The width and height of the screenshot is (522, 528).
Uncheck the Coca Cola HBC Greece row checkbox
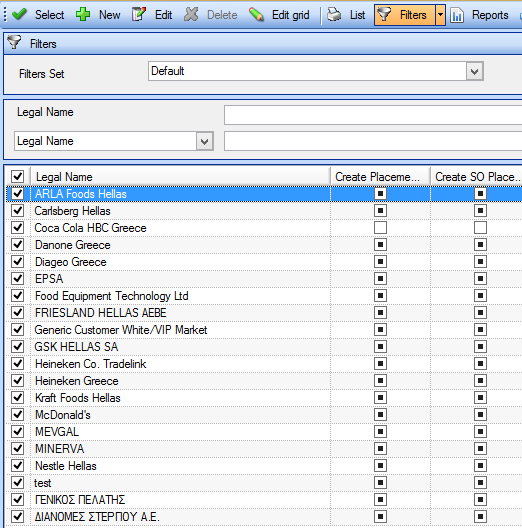point(17,227)
